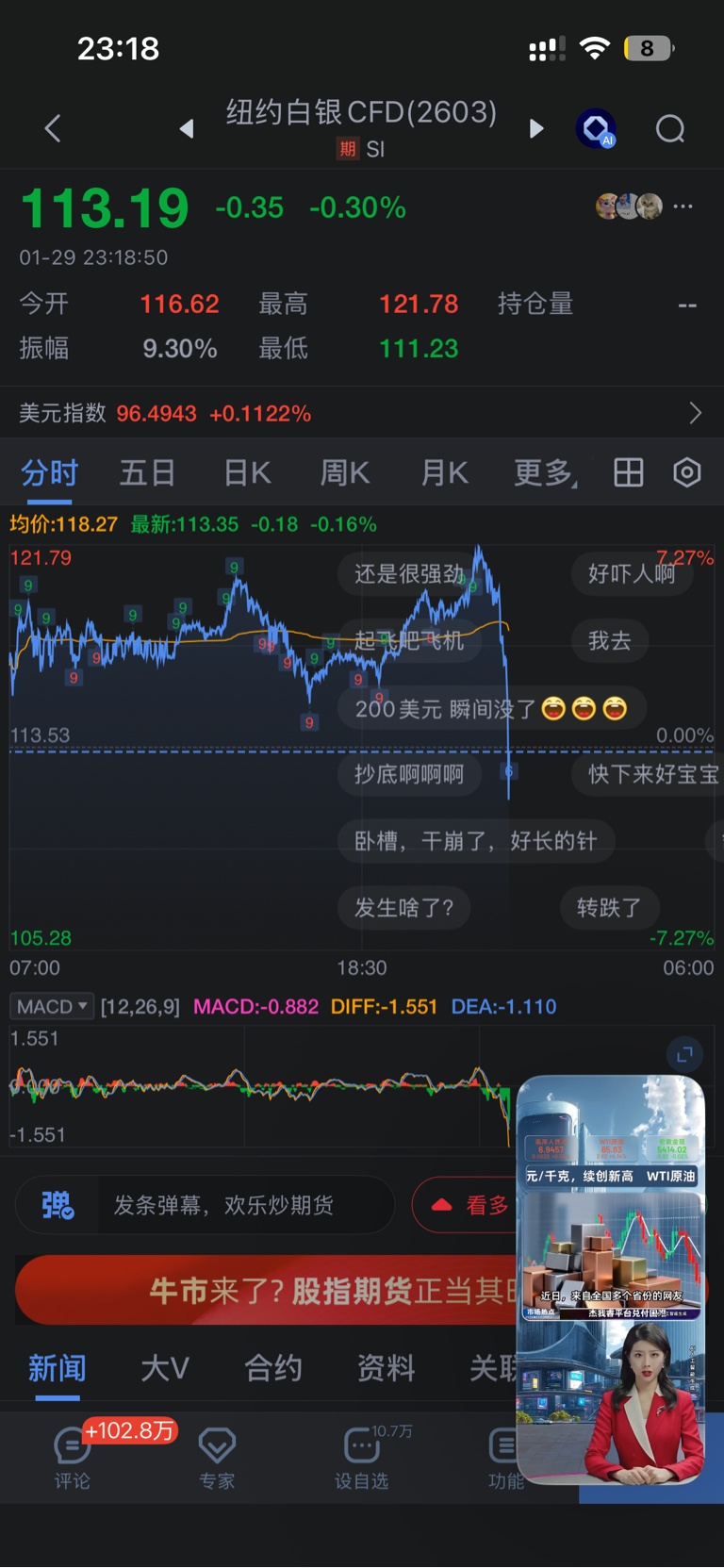Open the 更多 chart periods dropdown

(545, 472)
